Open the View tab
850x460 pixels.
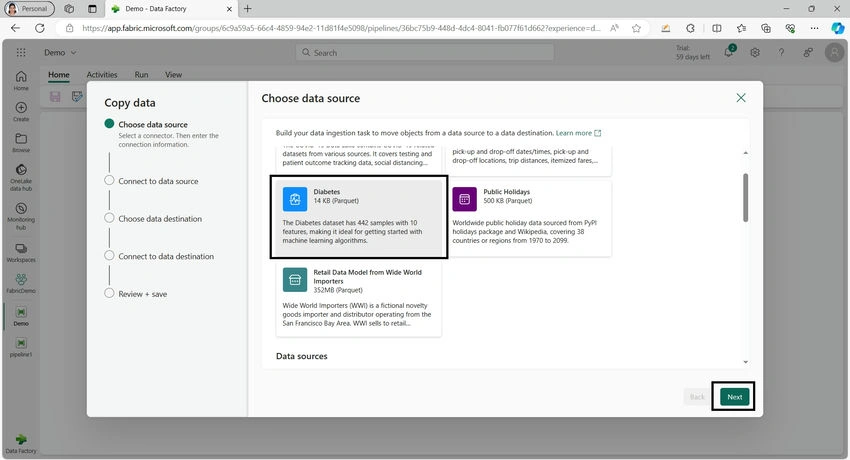pos(173,75)
